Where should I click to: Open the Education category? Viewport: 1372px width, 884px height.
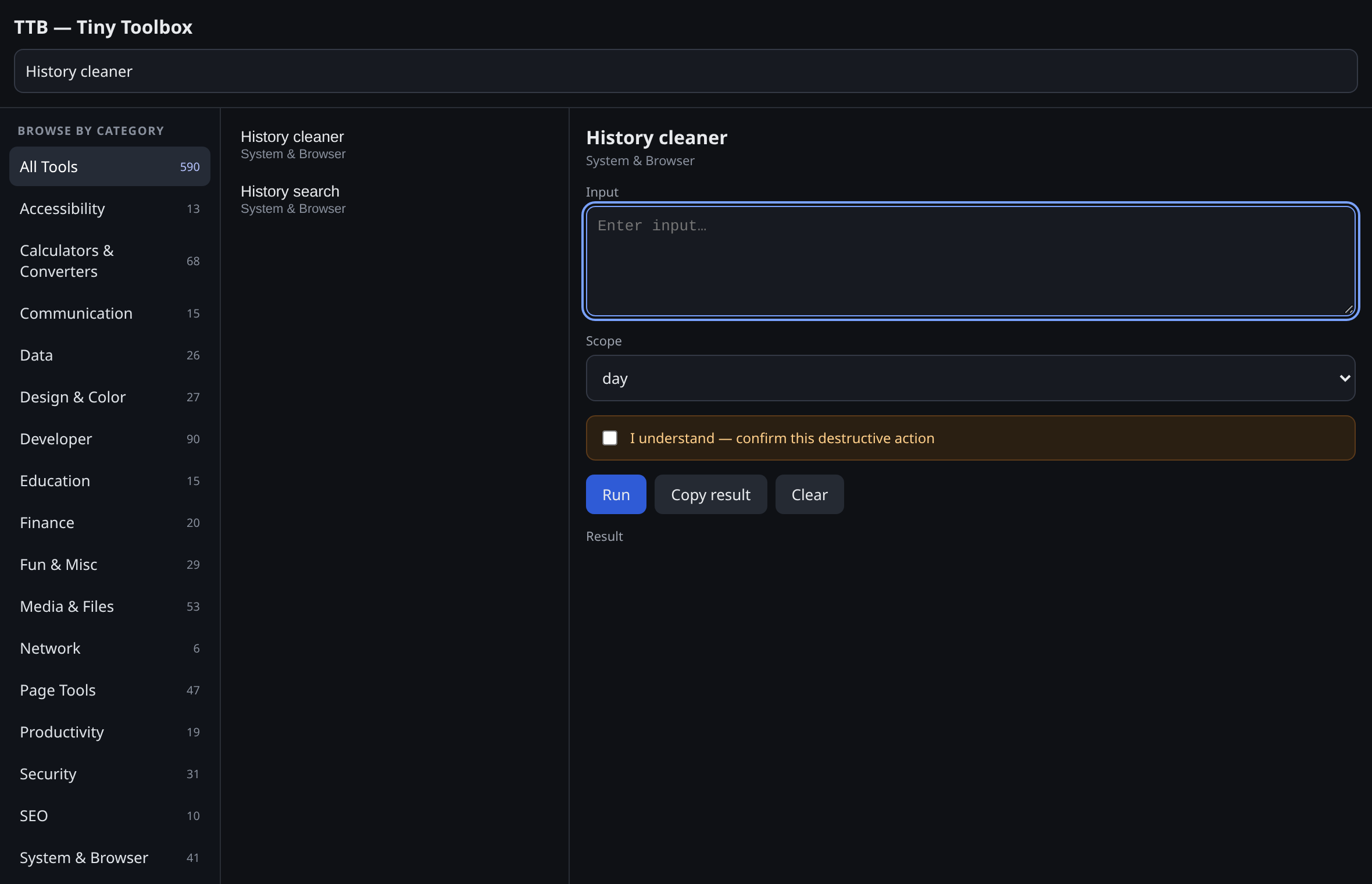[x=110, y=480]
